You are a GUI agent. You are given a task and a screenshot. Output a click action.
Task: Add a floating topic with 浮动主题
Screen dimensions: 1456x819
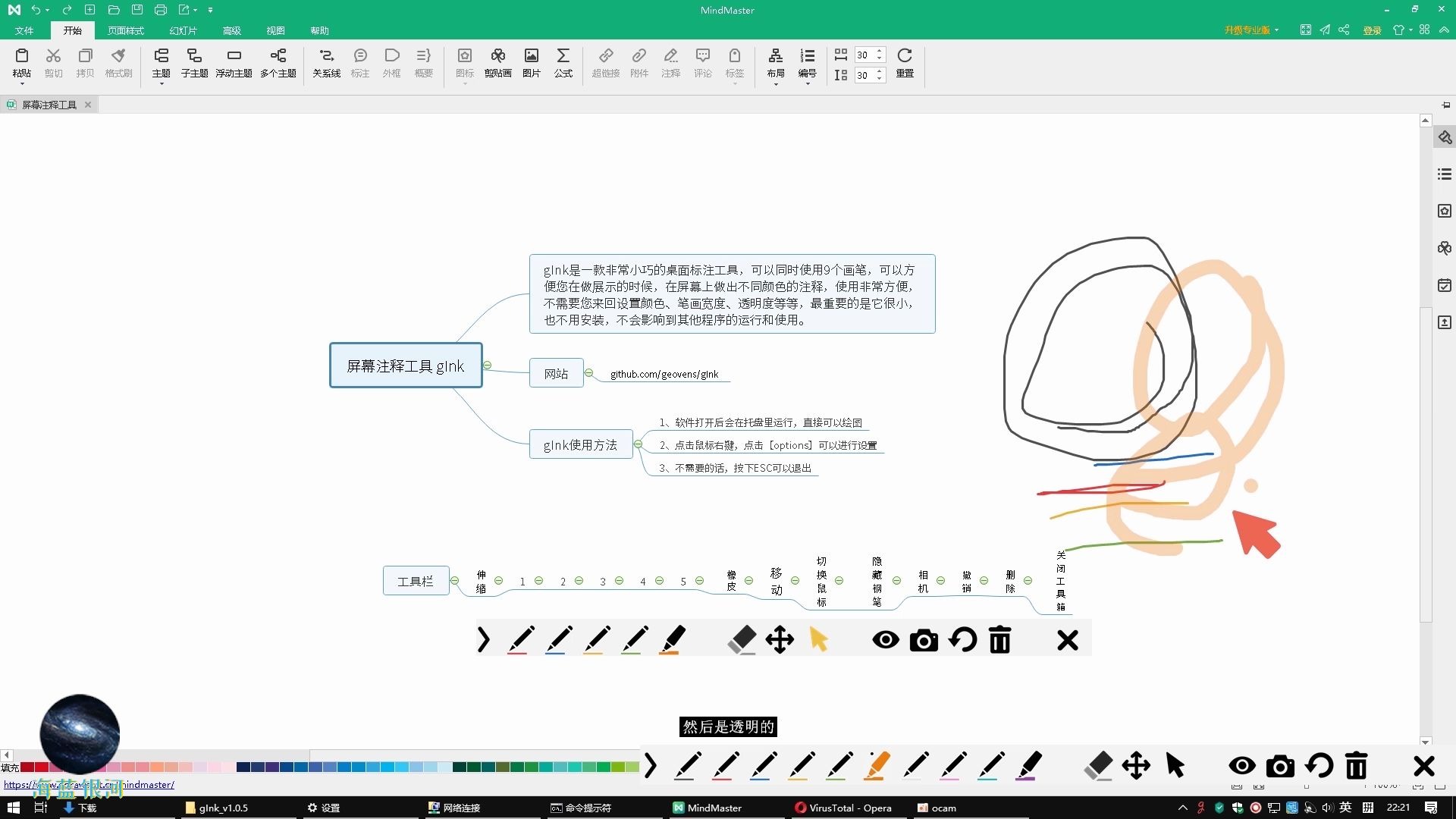point(234,63)
